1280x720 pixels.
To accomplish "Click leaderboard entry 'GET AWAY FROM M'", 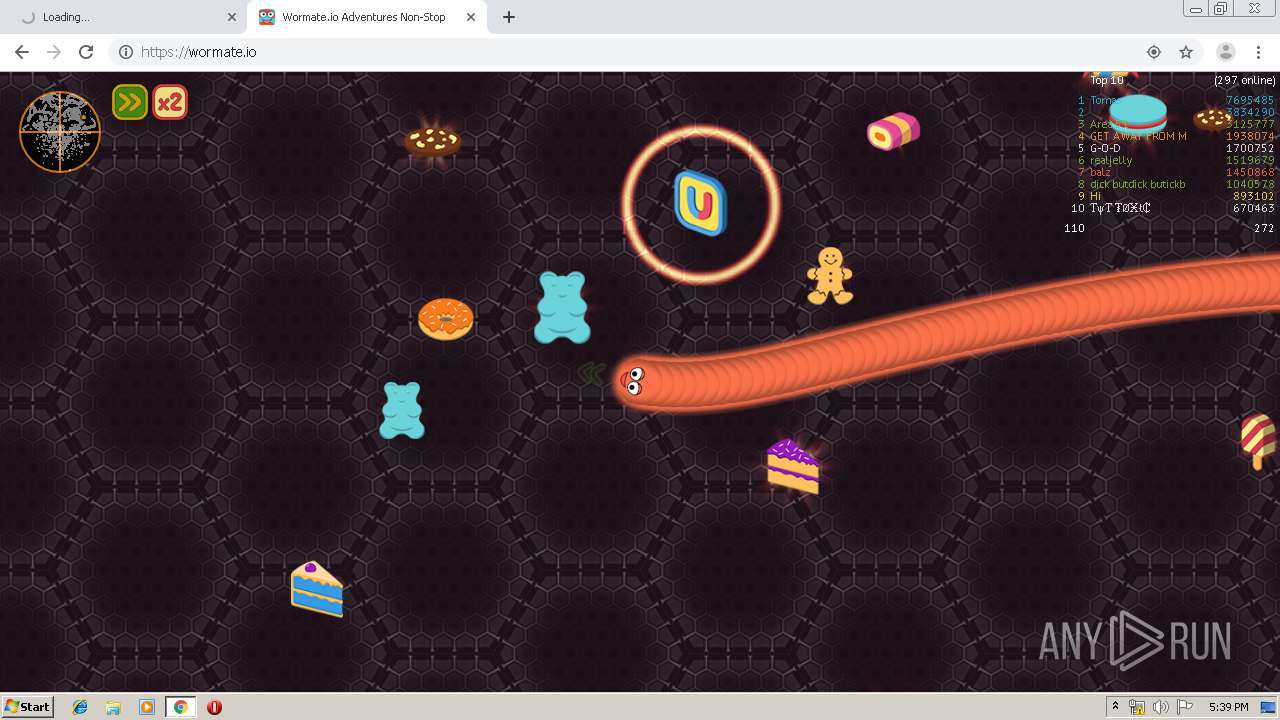I will pyautogui.click(x=1138, y=136).
